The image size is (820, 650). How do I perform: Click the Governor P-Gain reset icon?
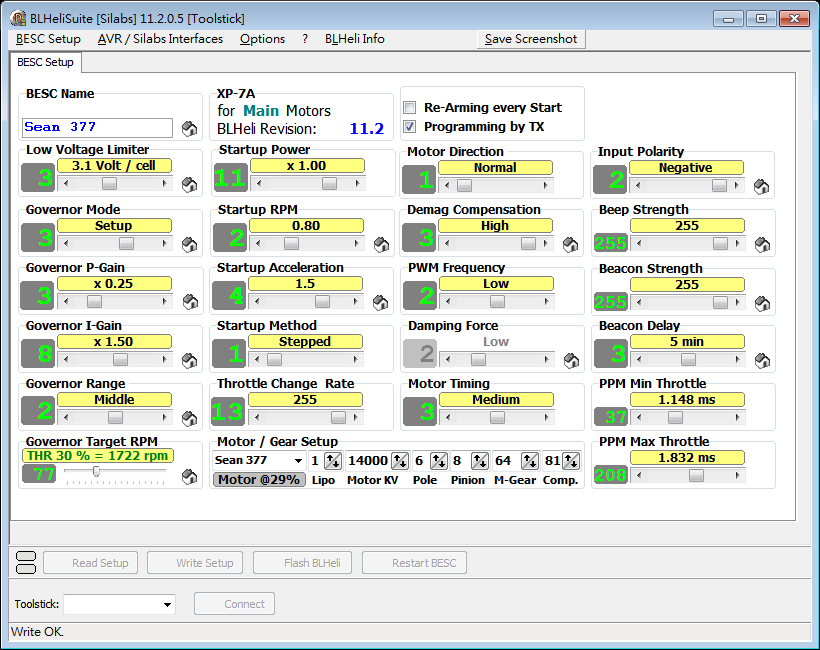tap(190, 302)
